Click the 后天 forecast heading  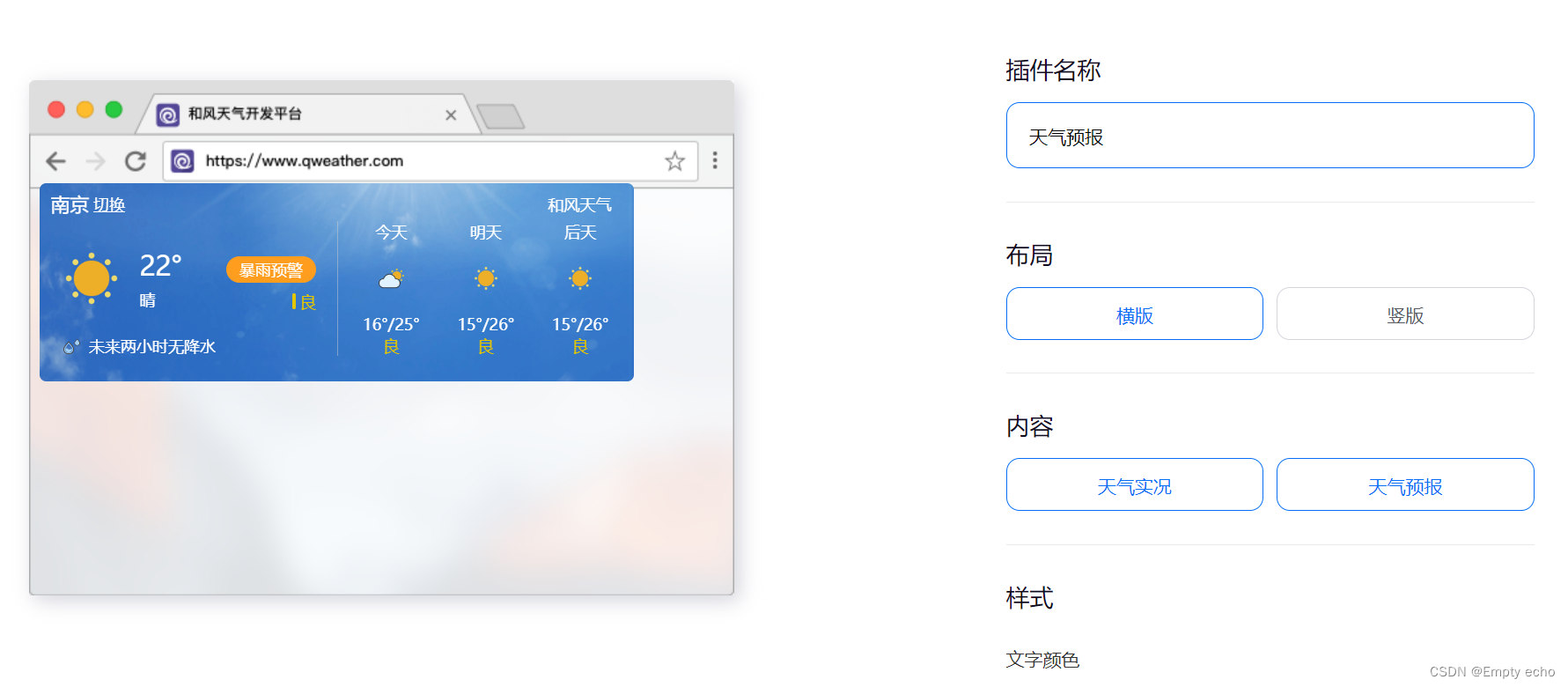(580, 233)
